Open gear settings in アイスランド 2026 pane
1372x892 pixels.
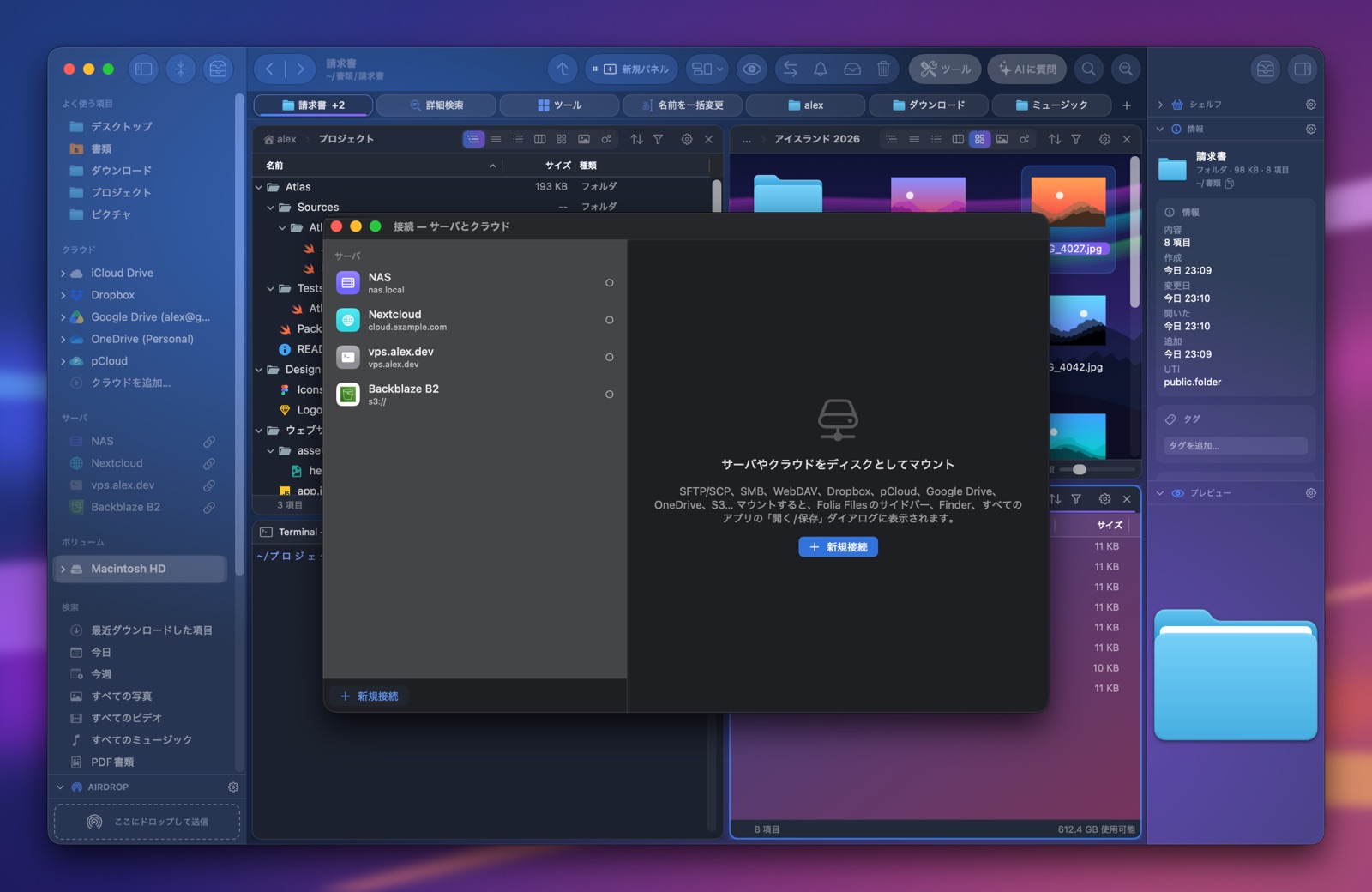1104,139
